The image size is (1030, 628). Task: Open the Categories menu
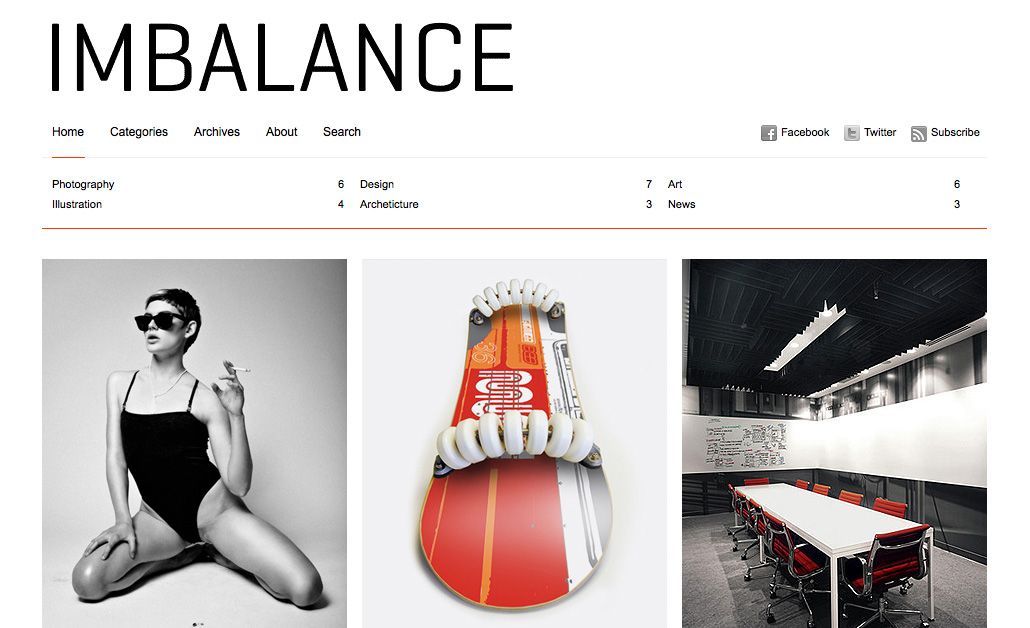pyautogui.click(x=139, y=132)
